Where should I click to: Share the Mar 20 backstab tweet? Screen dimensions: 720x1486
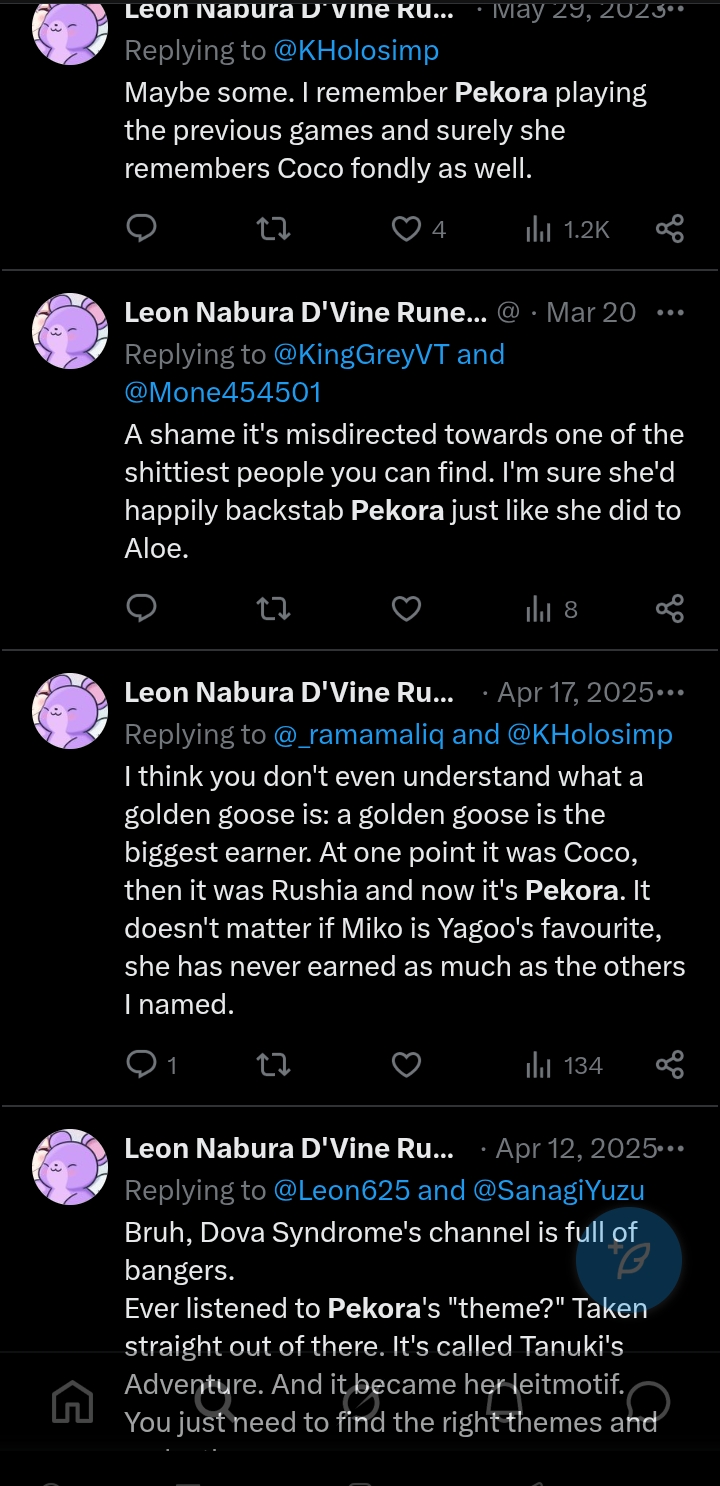click(x=669, y=609)
